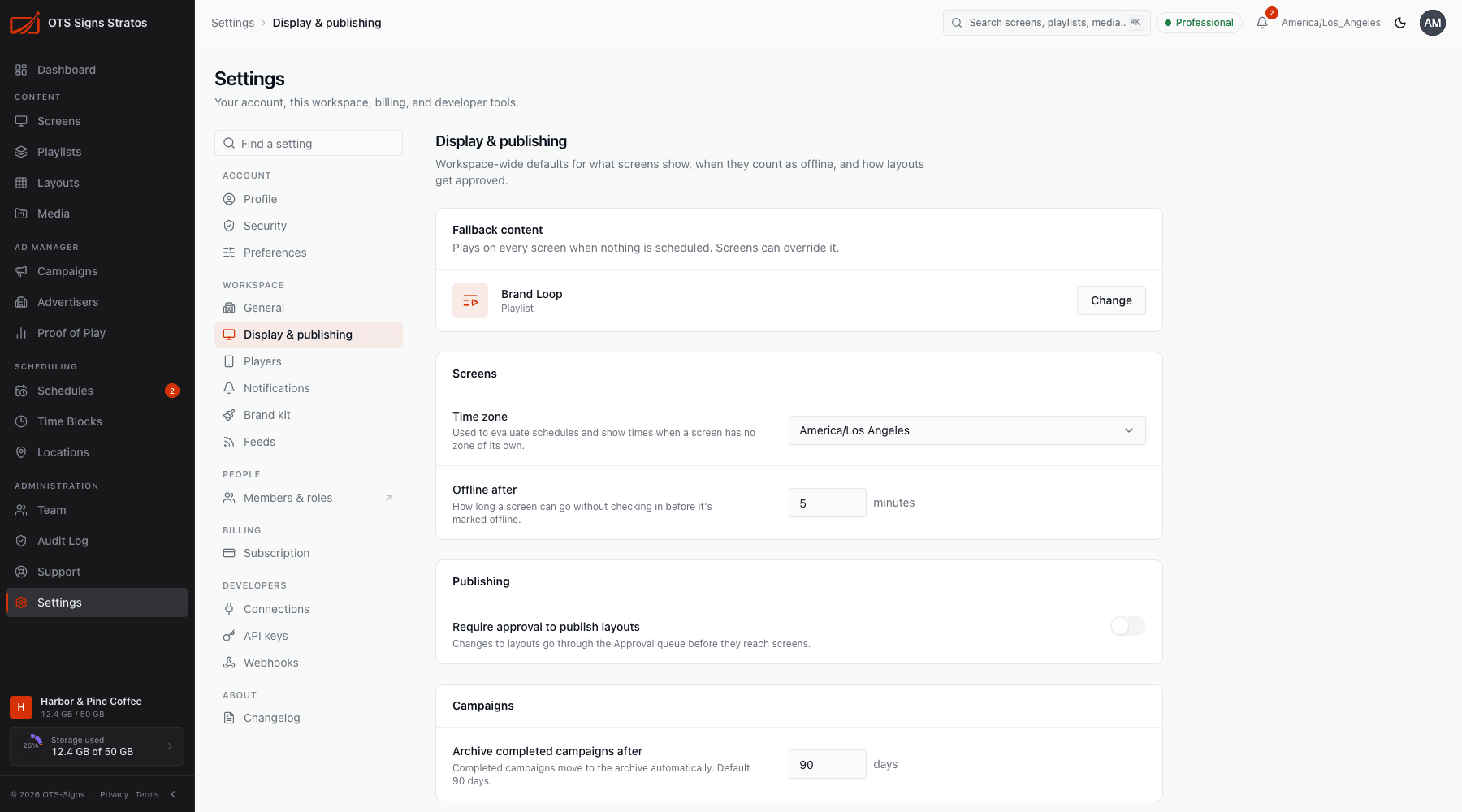
Task: Open Locations in the sidebar
Action: pyautogui.click(x=97, y=452)
